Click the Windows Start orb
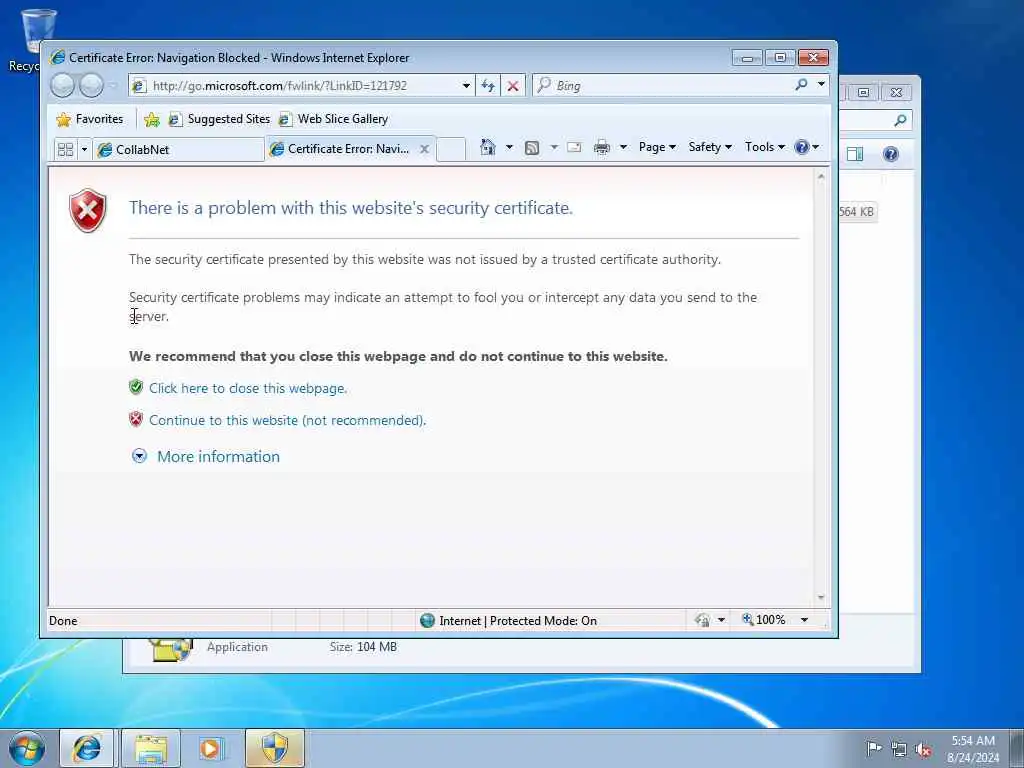This screenshot has height=768, width=1024. tap(27, 748)
